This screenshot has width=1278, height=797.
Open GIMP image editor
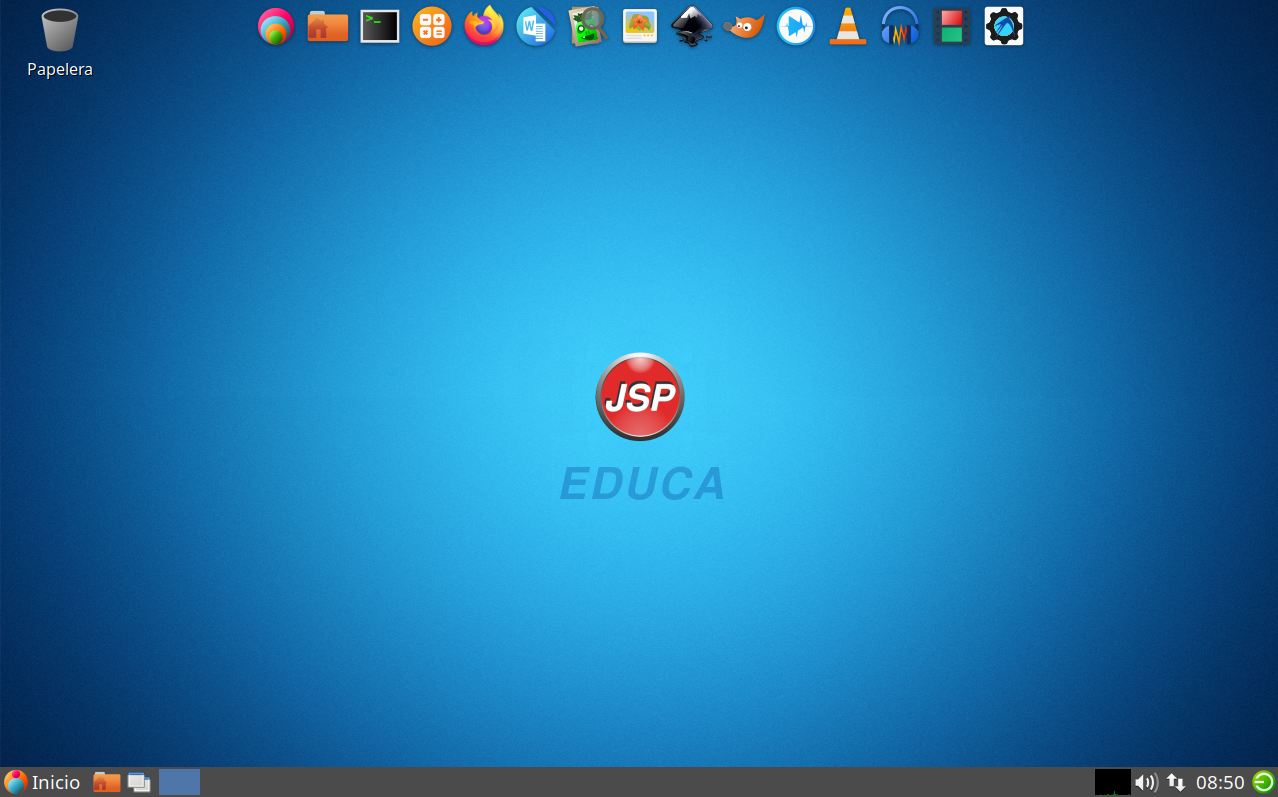point(744,26)
